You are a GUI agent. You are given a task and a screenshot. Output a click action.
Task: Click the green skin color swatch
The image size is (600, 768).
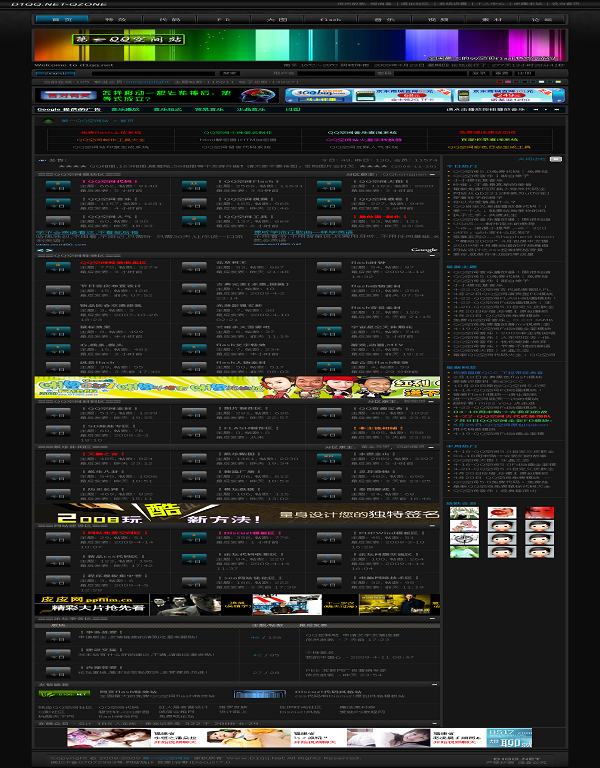558,82
